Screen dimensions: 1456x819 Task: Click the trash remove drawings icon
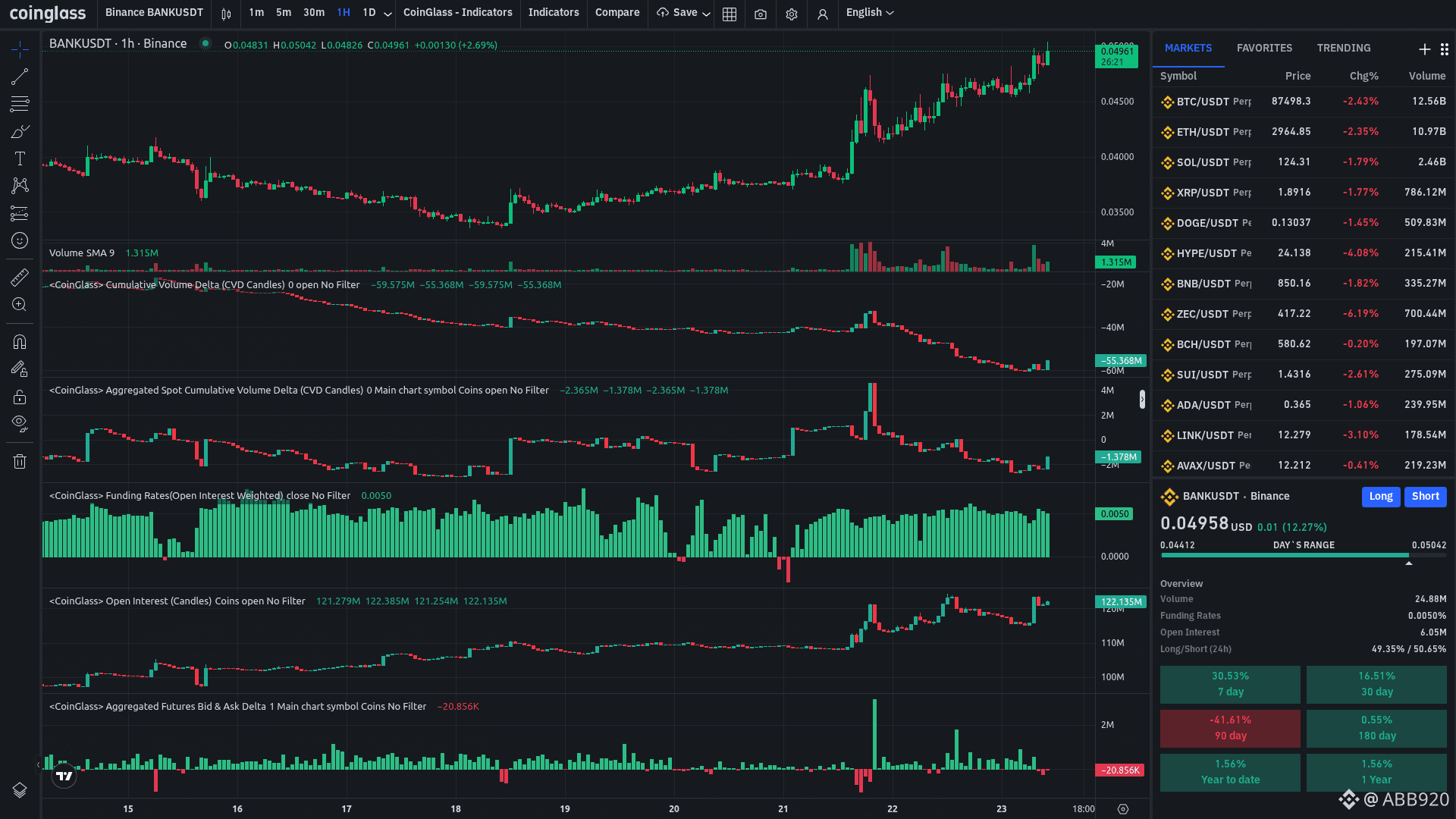[20, 461]
